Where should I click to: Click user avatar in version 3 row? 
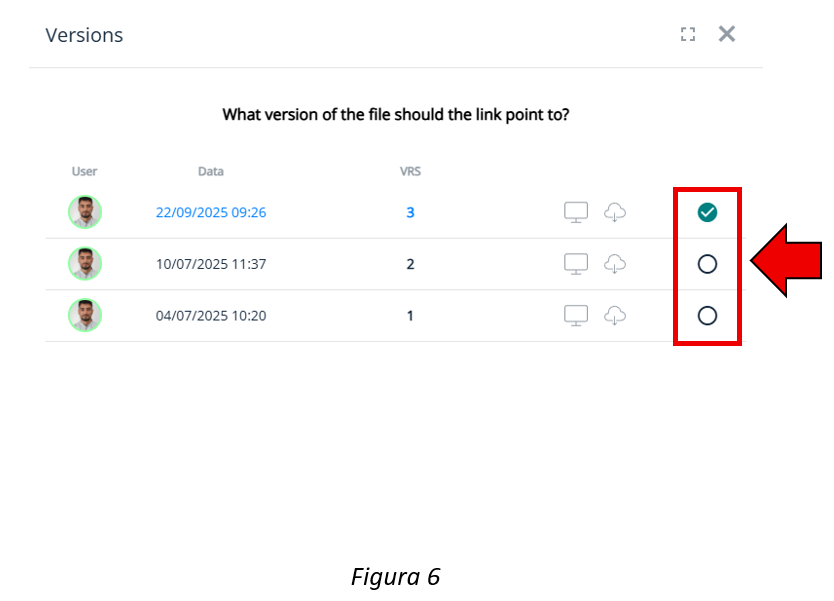[x=85, y=212]
